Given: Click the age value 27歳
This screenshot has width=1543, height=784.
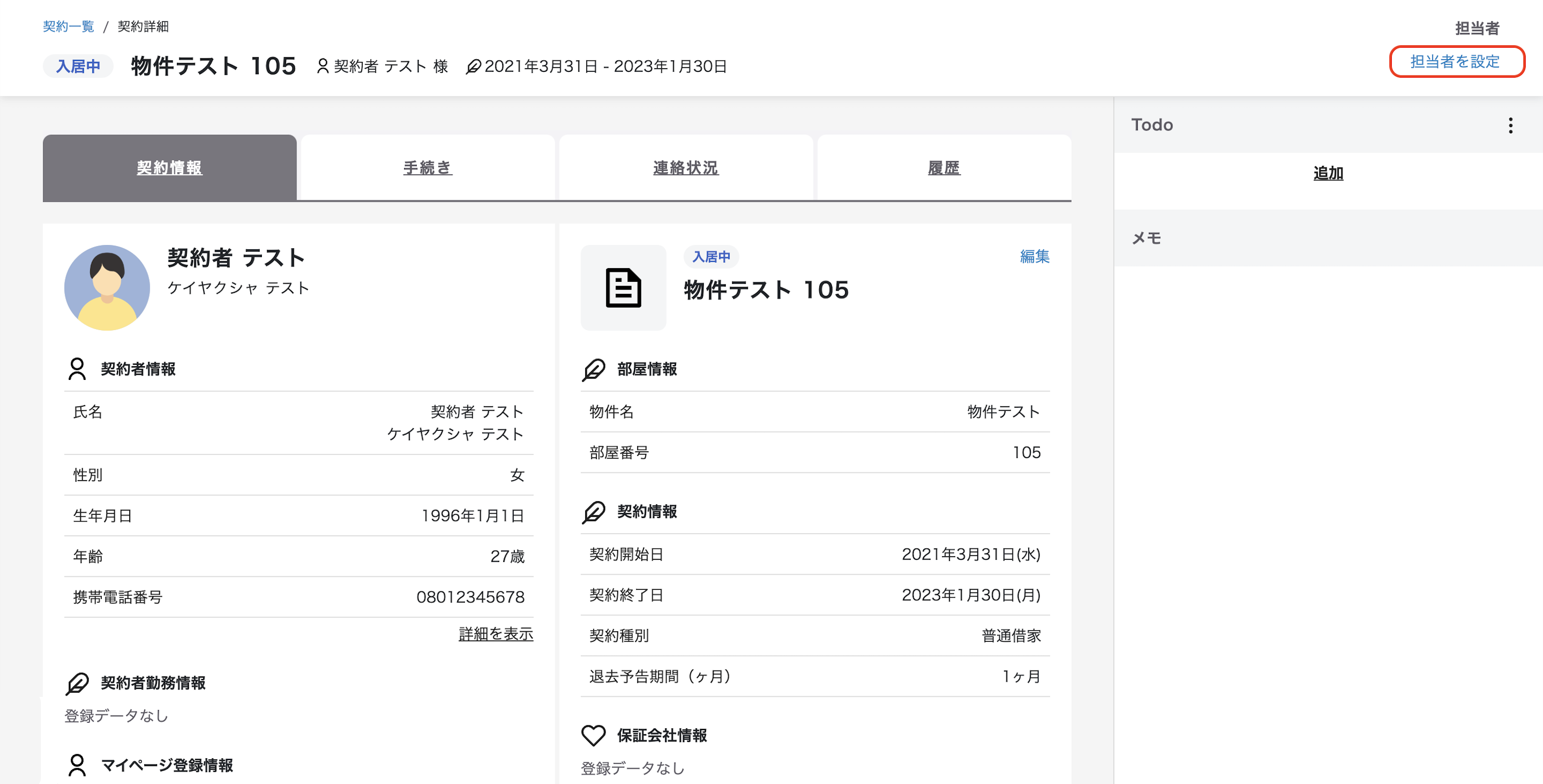Looking at the screenshot, I should pyautogui.click(x=508, y=556).
